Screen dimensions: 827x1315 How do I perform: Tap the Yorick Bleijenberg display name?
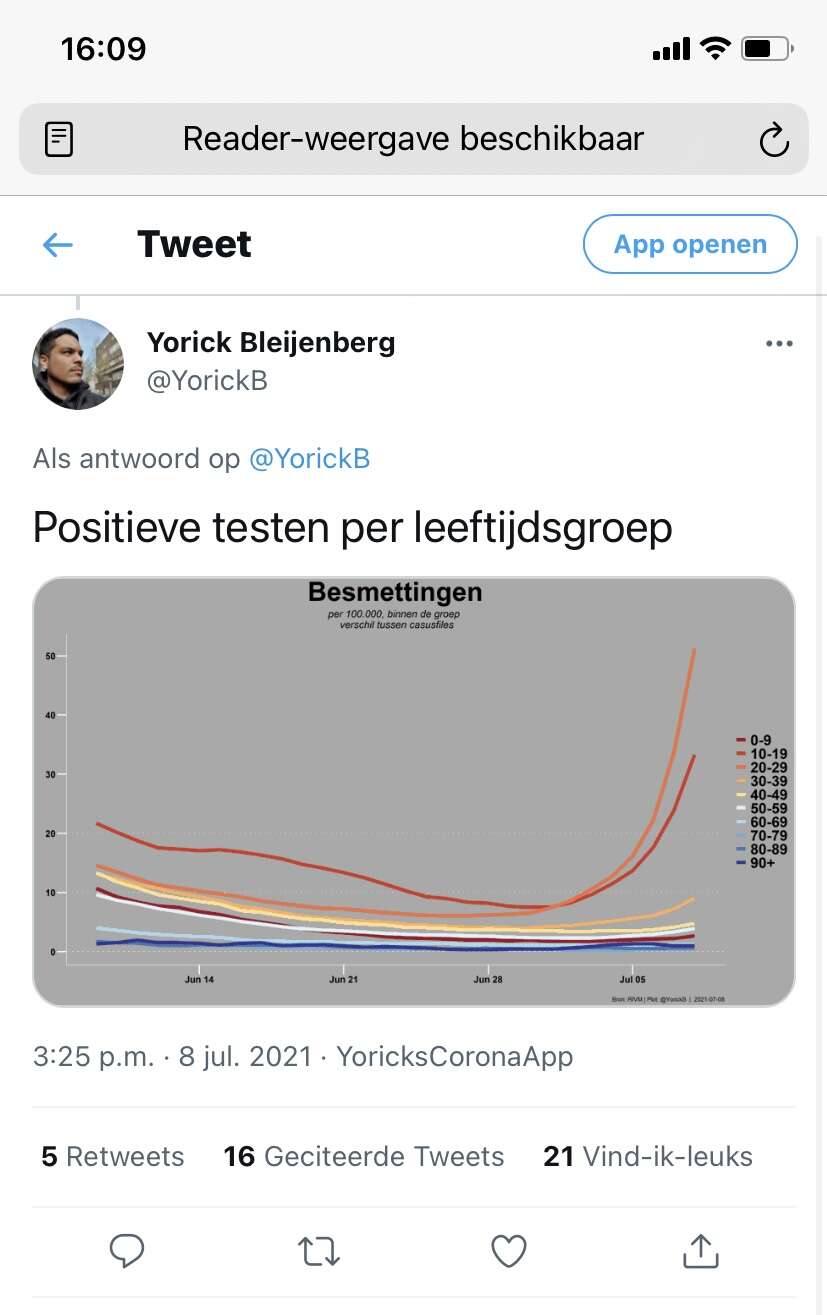pyautogui.click(x=271, y=343)
